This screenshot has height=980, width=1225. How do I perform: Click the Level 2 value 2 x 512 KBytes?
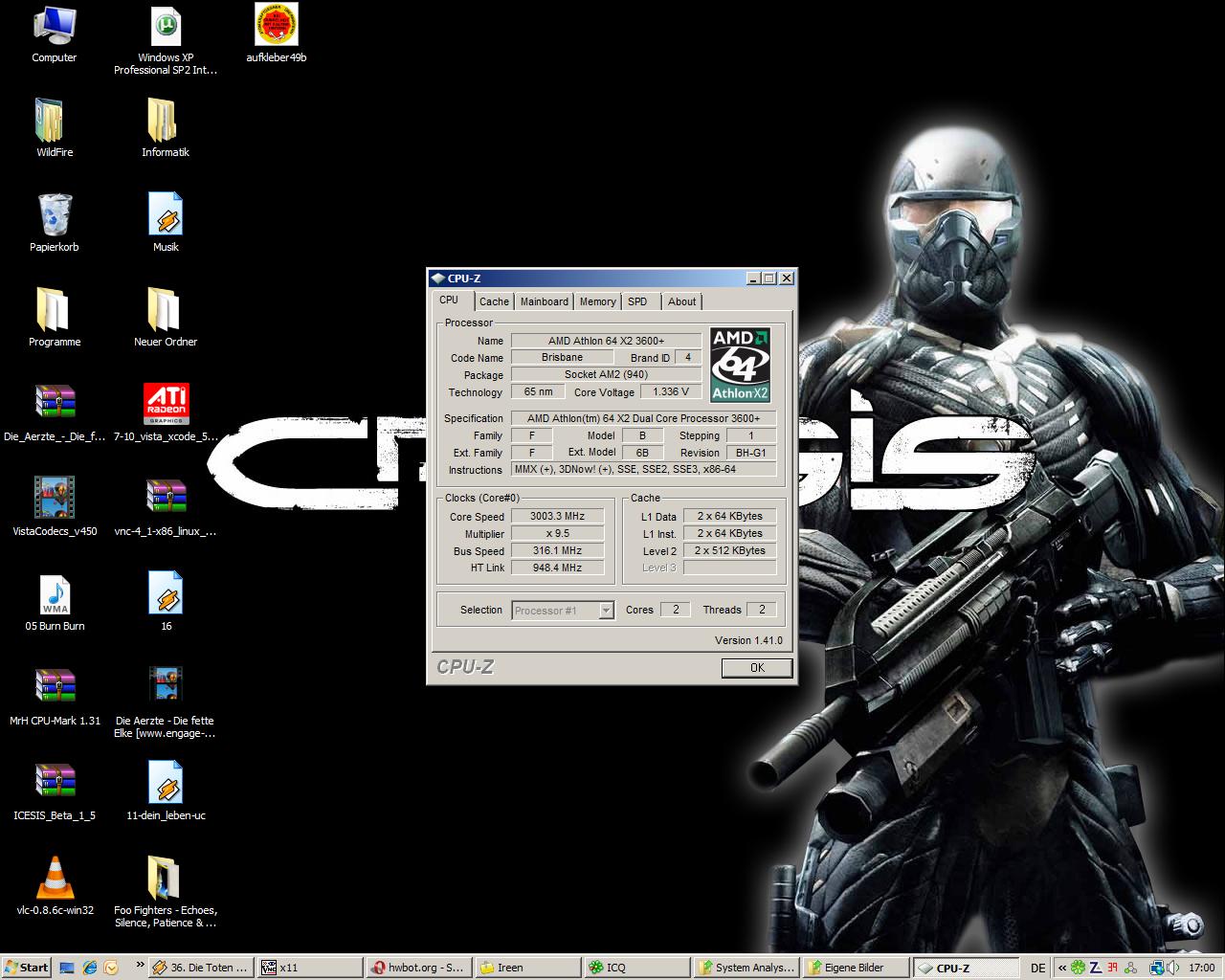[729, 550]
